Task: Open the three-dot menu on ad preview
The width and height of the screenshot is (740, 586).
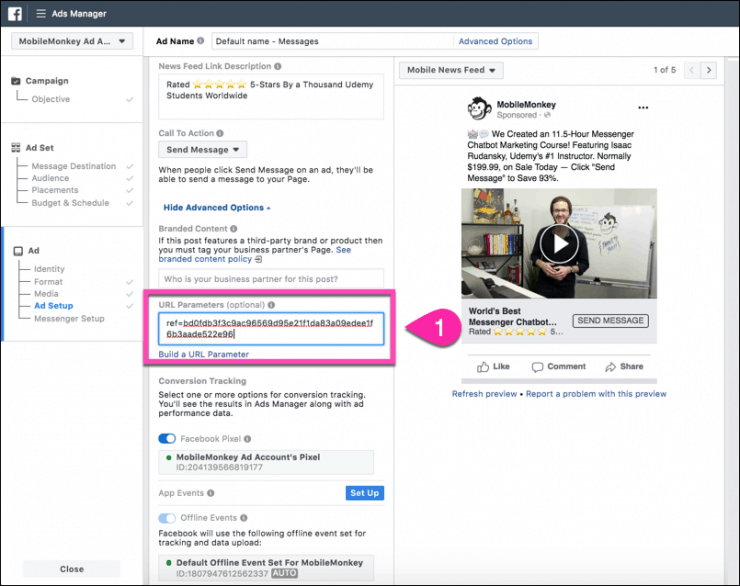Action: click(x=643, y=108)
